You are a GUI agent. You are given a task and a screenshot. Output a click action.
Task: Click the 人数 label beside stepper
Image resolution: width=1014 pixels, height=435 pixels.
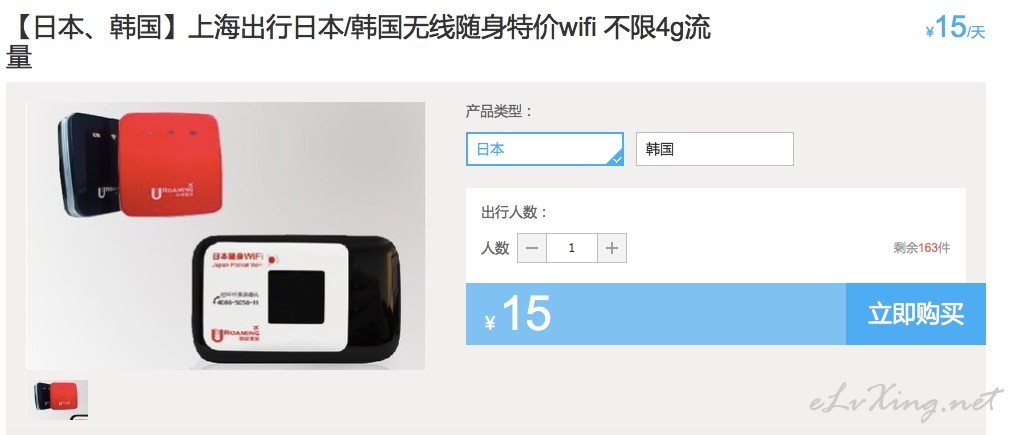pos(495,248)
